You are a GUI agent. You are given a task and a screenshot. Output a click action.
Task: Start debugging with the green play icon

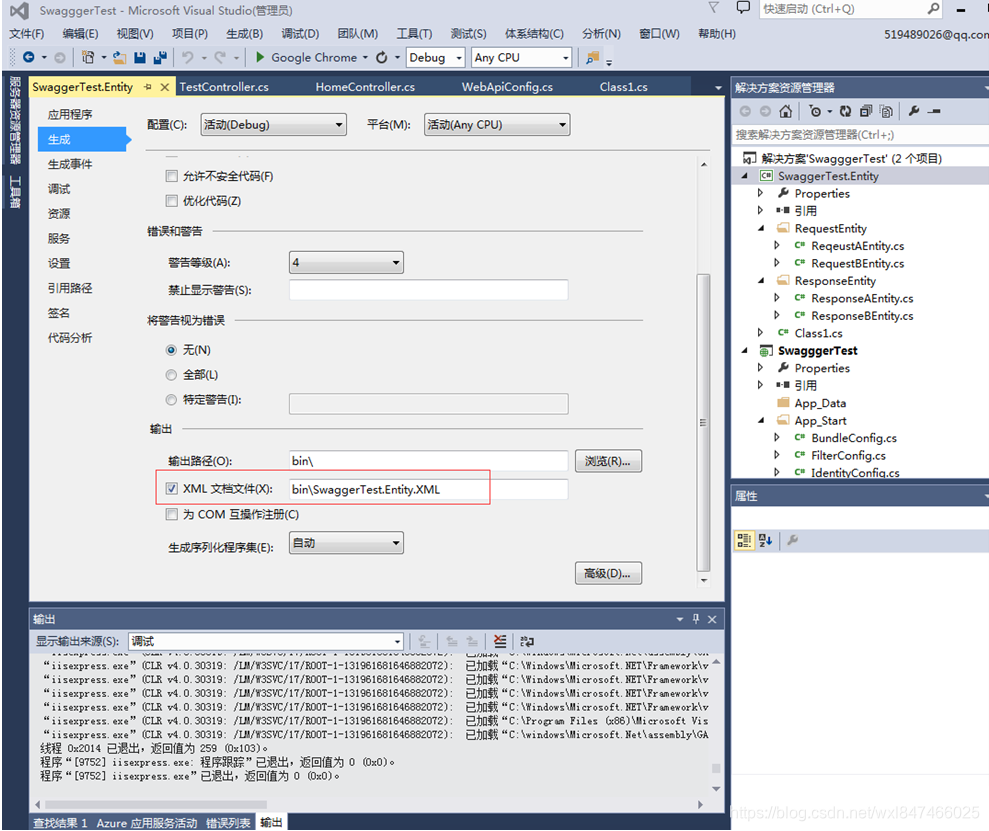[x=259, y=57]
